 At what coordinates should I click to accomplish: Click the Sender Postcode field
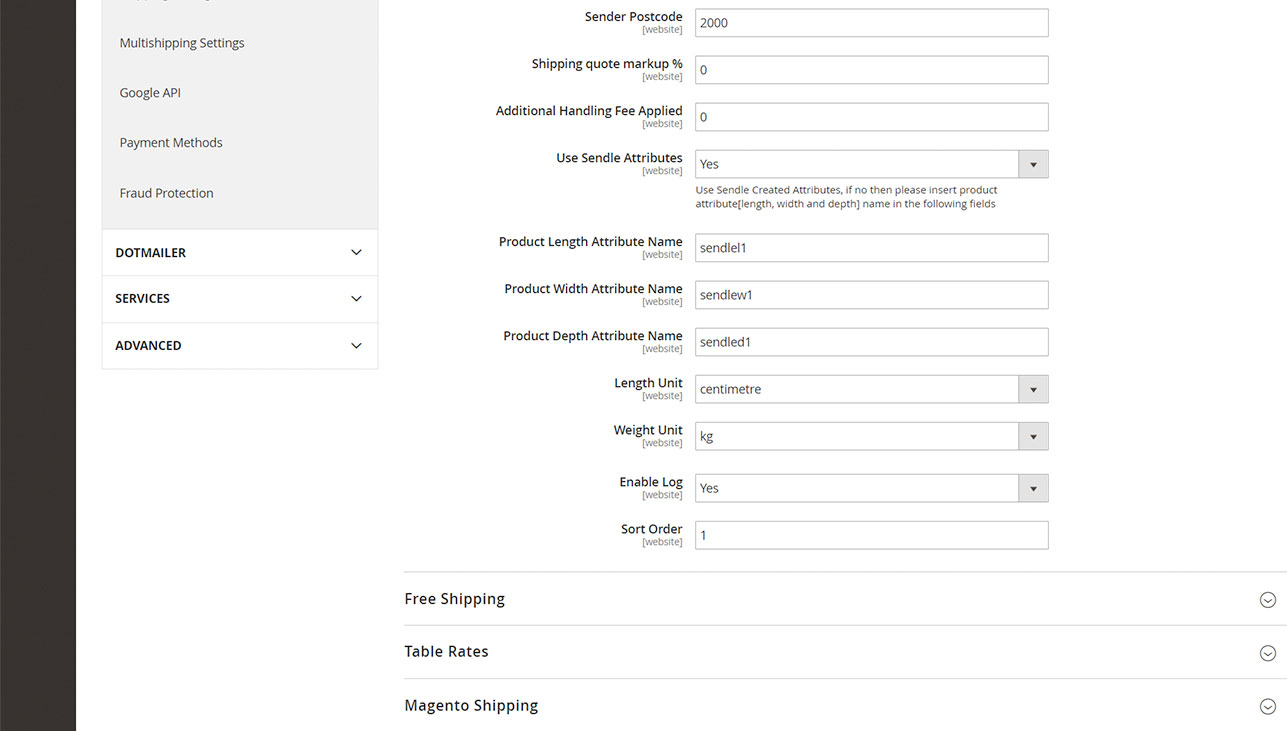[x=871, y=23]
